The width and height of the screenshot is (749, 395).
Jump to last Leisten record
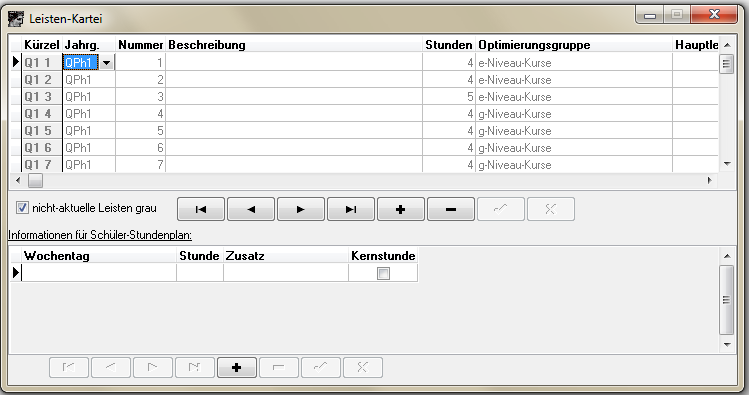pos(351,209)
